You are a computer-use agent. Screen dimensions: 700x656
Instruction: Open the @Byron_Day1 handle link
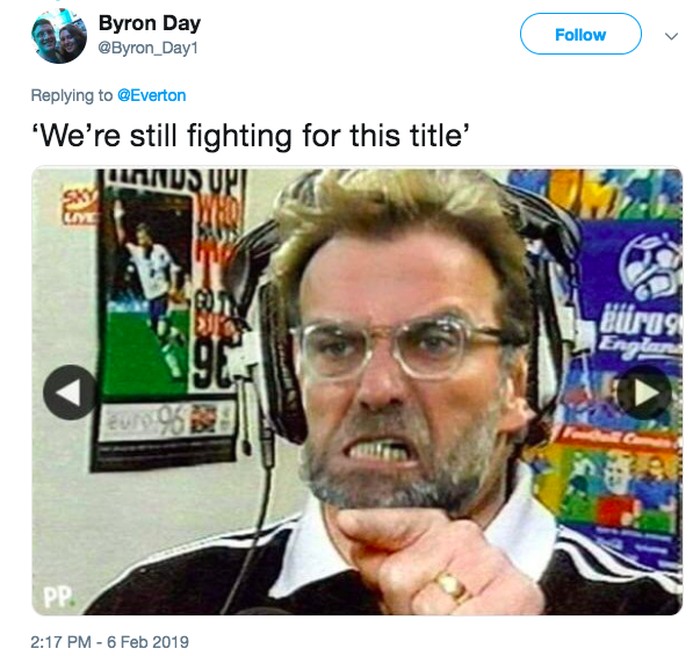(x=148, y=48)
